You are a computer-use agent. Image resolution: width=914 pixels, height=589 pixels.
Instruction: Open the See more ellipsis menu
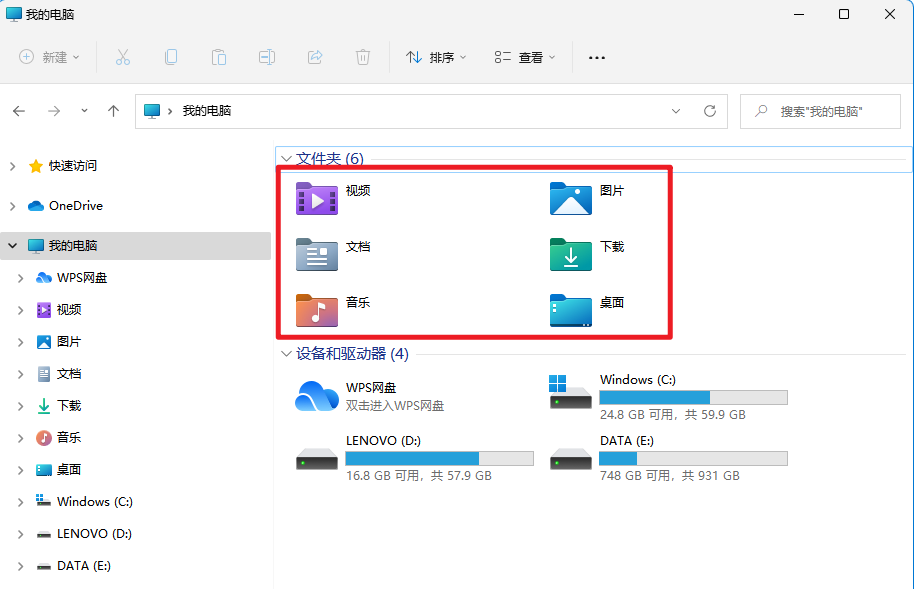click(x=596, y=58)
